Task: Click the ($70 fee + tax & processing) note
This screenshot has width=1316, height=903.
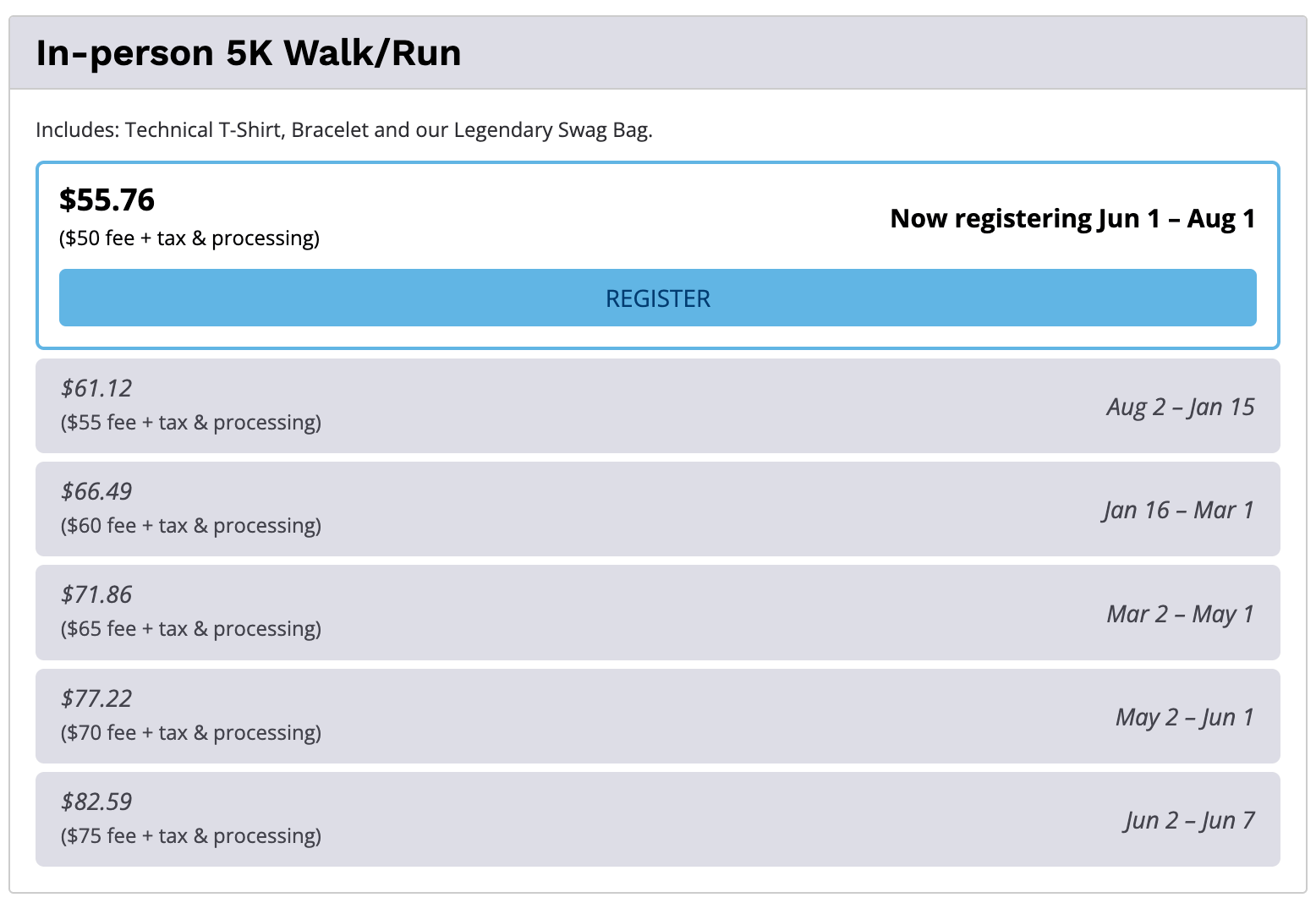Action: point(191,732)
